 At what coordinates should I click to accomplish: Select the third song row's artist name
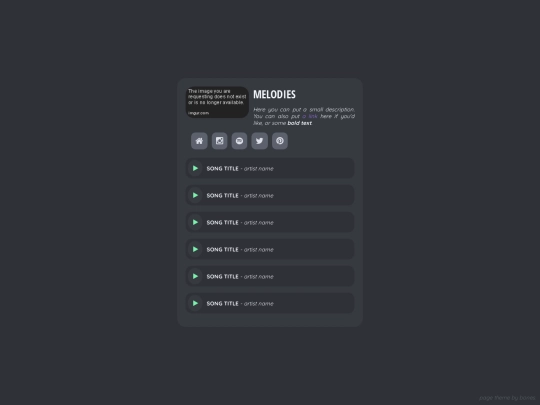tap(259, 223)
